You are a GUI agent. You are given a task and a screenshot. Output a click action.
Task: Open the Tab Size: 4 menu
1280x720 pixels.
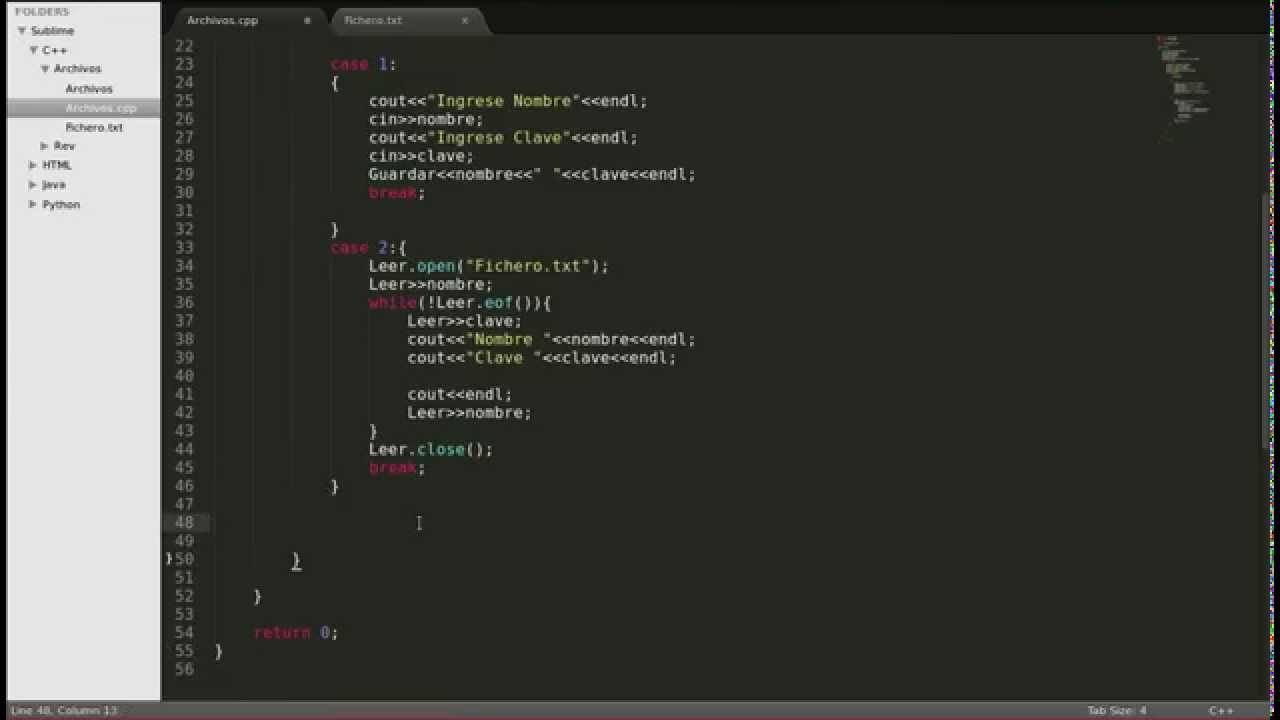click(x=1116, y=710)
